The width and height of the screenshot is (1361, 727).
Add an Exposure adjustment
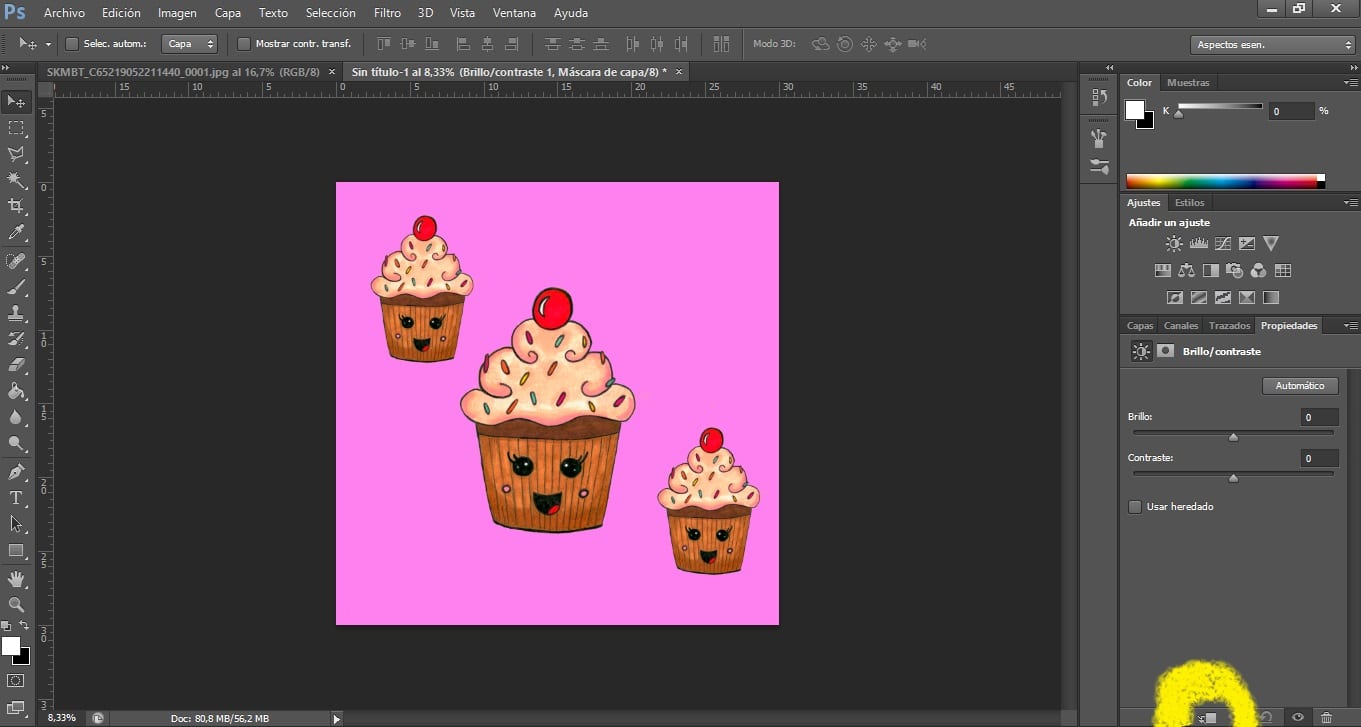[x=1246, y=243]
